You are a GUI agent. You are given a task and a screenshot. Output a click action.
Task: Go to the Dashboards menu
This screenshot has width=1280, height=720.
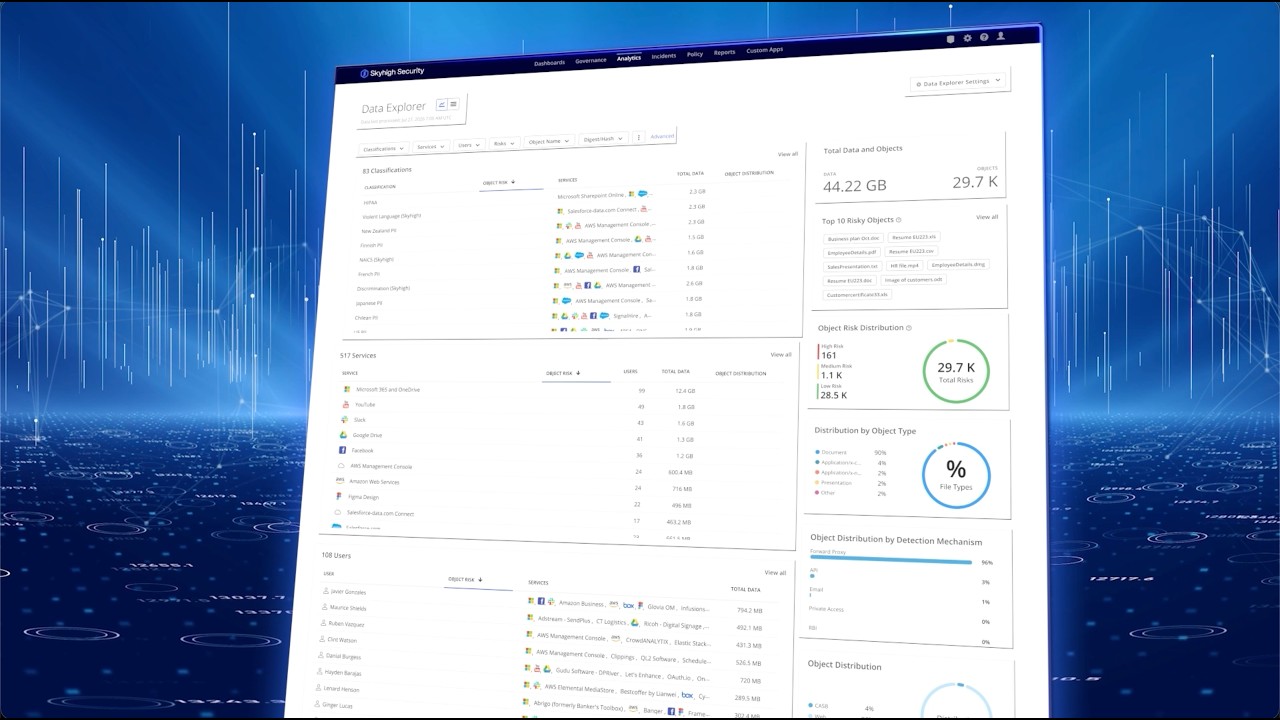549,63
